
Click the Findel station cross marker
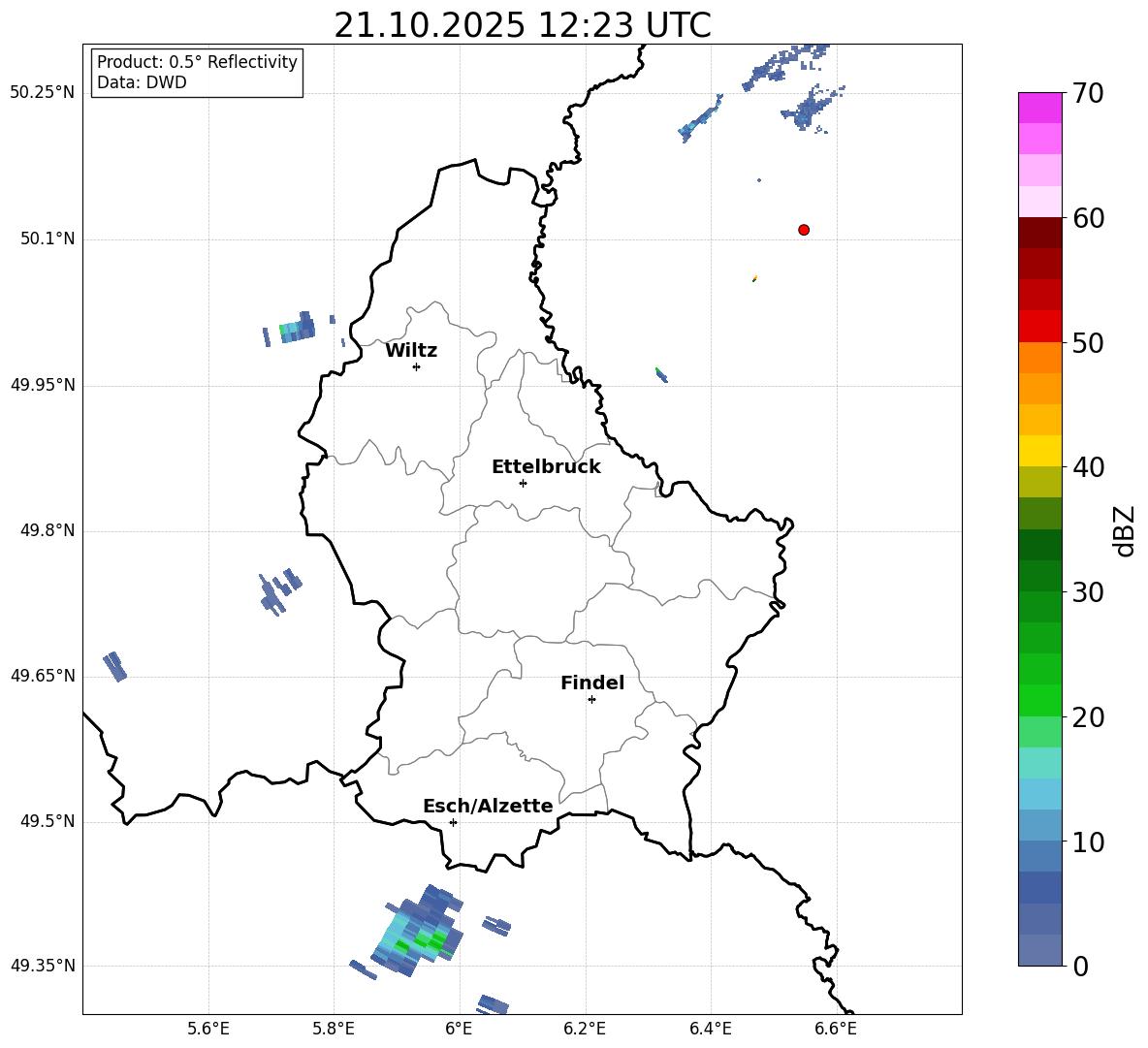(x=591, y=700)
